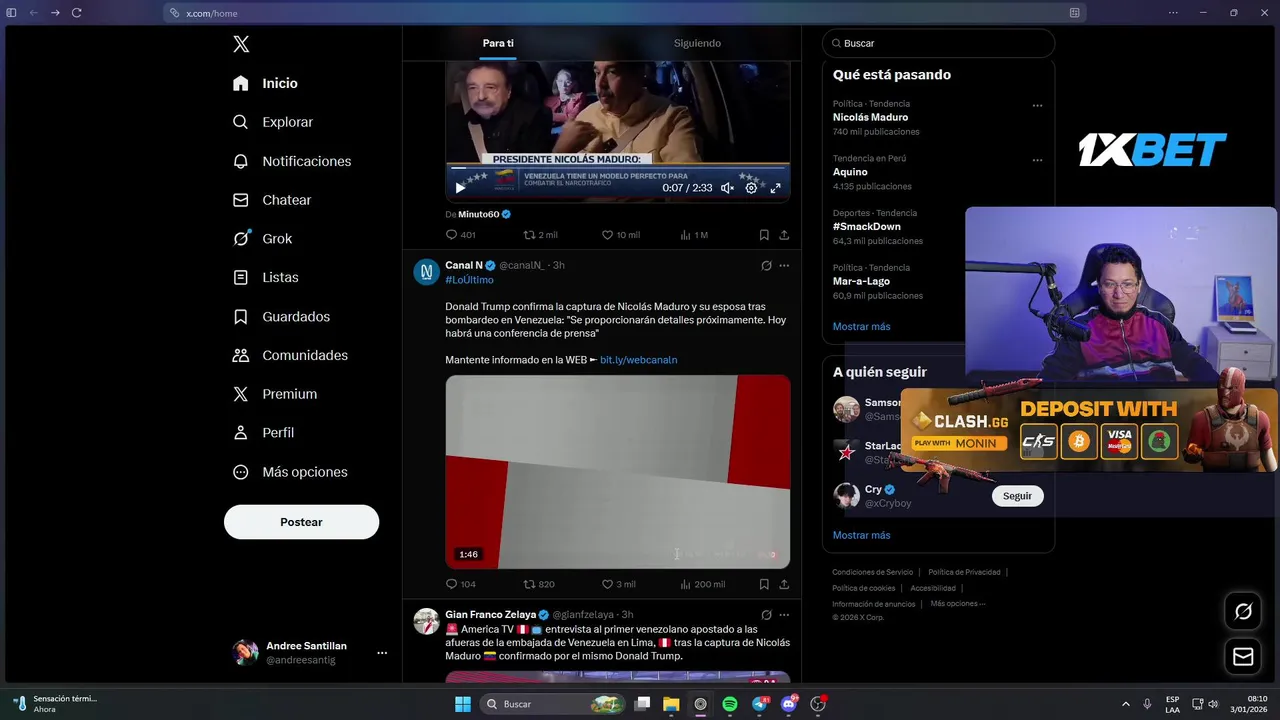The image size is (1280, 720).
Task: Unmute the Minuto60 video
Action: pyautogui.click(x=727, y=188)
